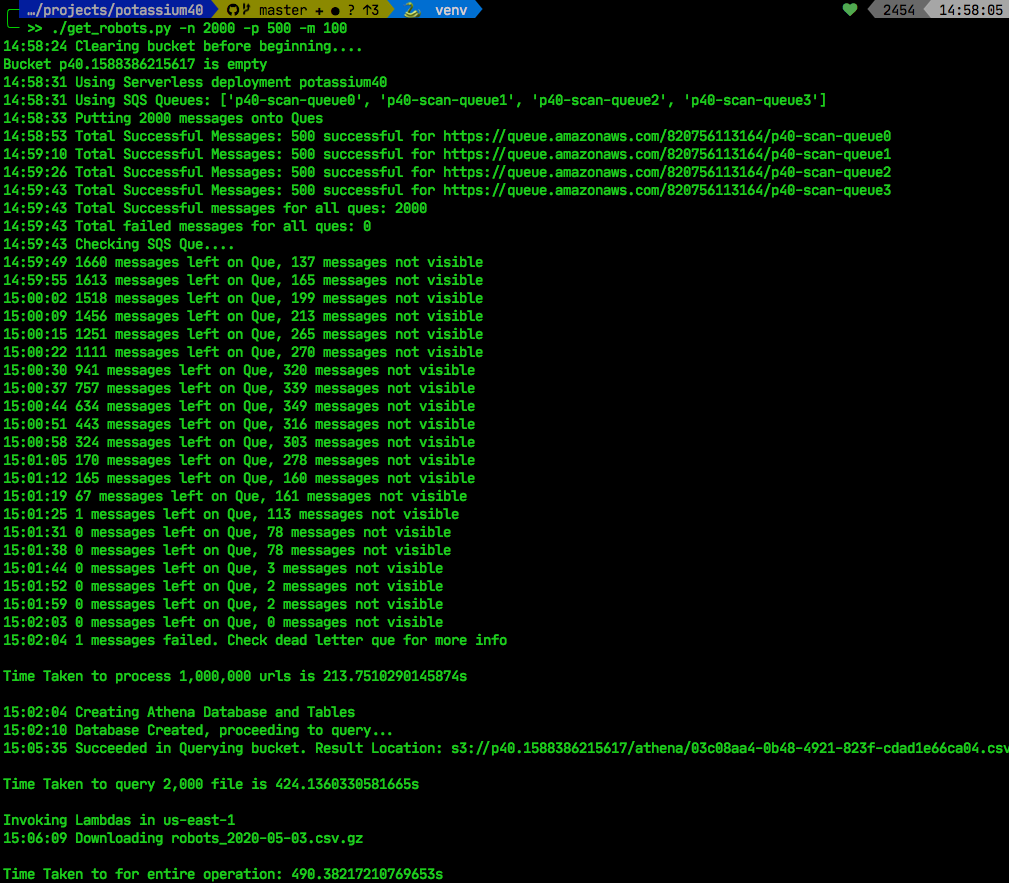The image size is (1009, 883).
Task: Click the green heart status icon
Action: pos(850,10)
